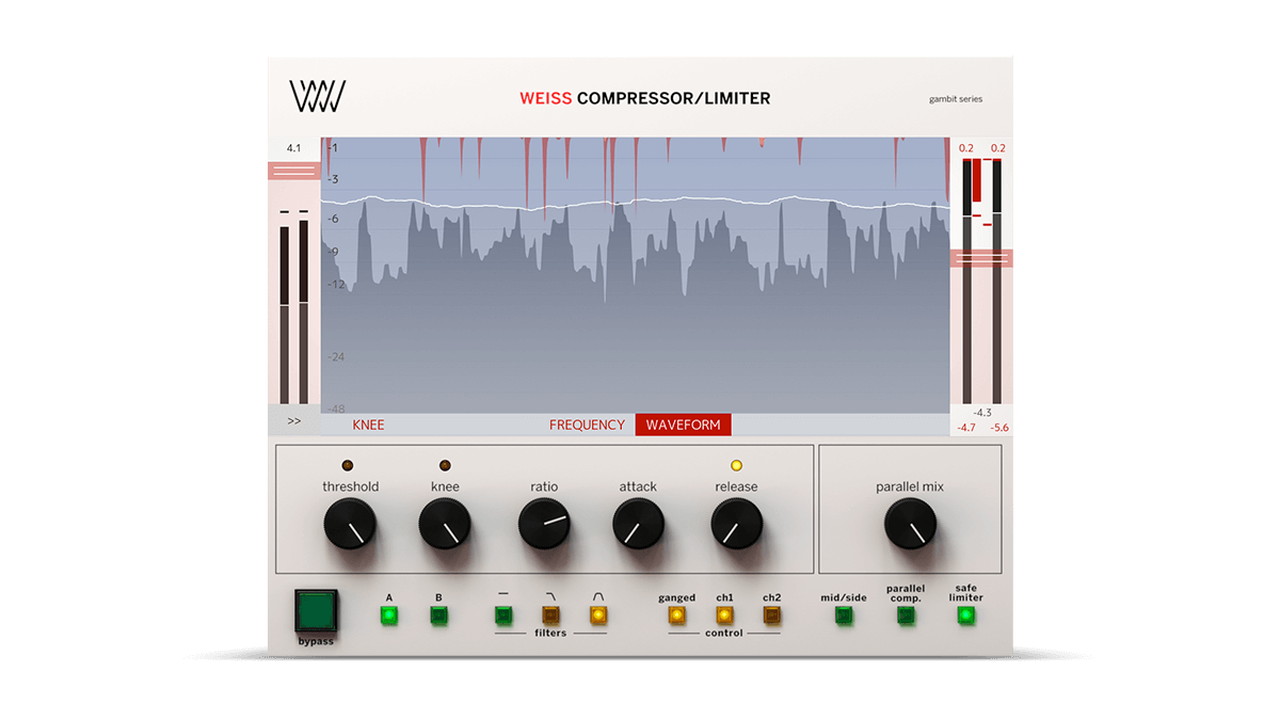Toggle the large green bypass button
Screen dimensions: 1280x704
click(x=316, y=610)
